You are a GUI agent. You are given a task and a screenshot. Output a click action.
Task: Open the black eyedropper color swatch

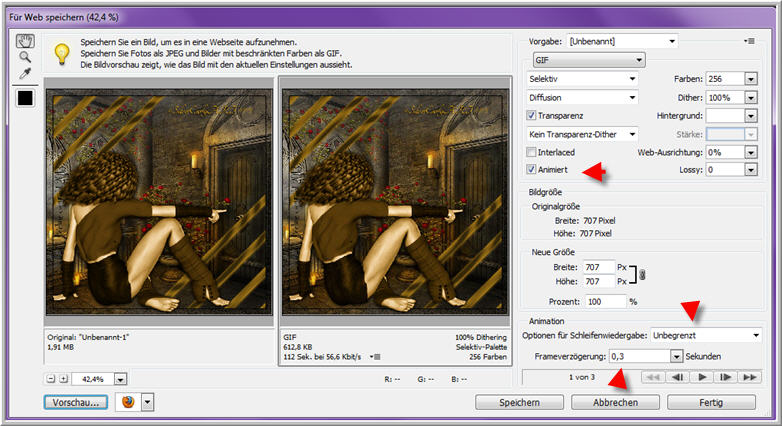[x=25, y=98]
